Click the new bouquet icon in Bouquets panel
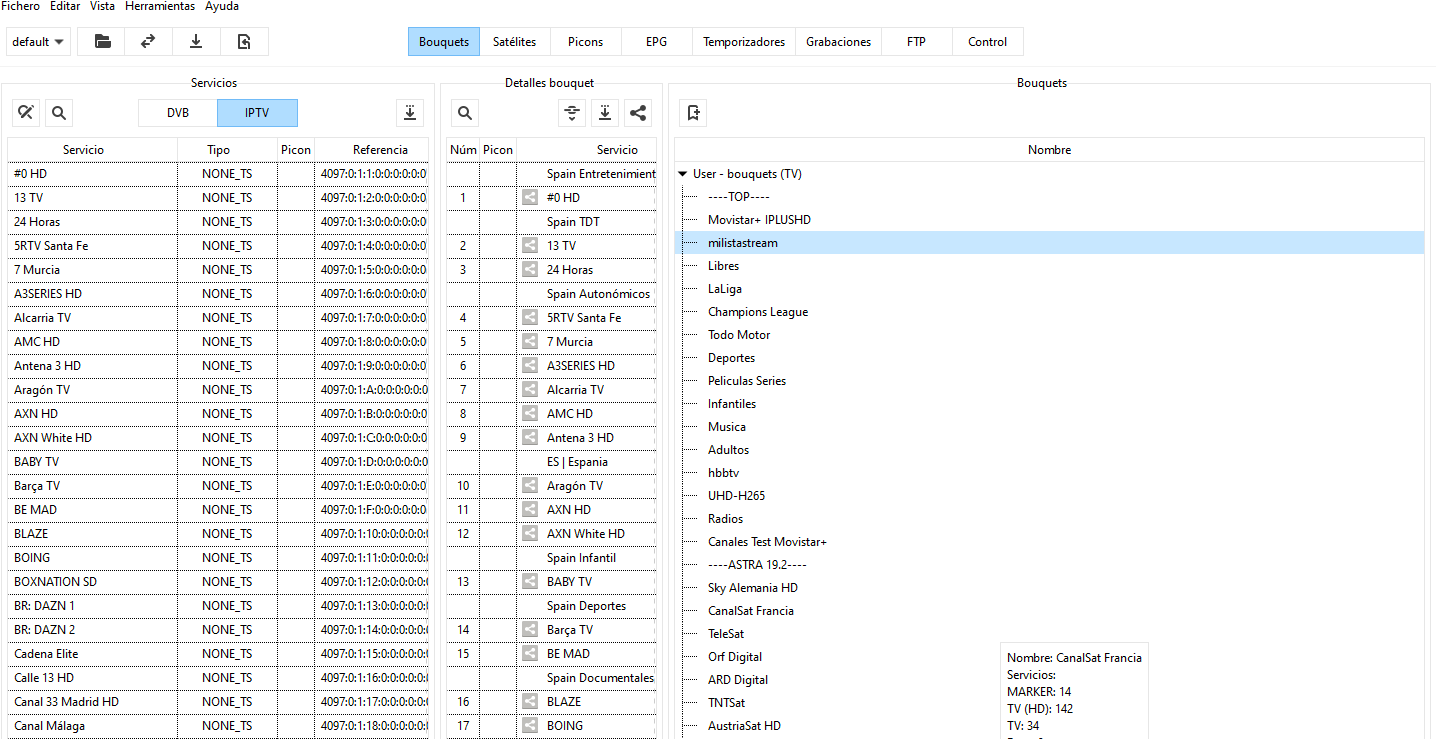 click(x=694, y=113)
